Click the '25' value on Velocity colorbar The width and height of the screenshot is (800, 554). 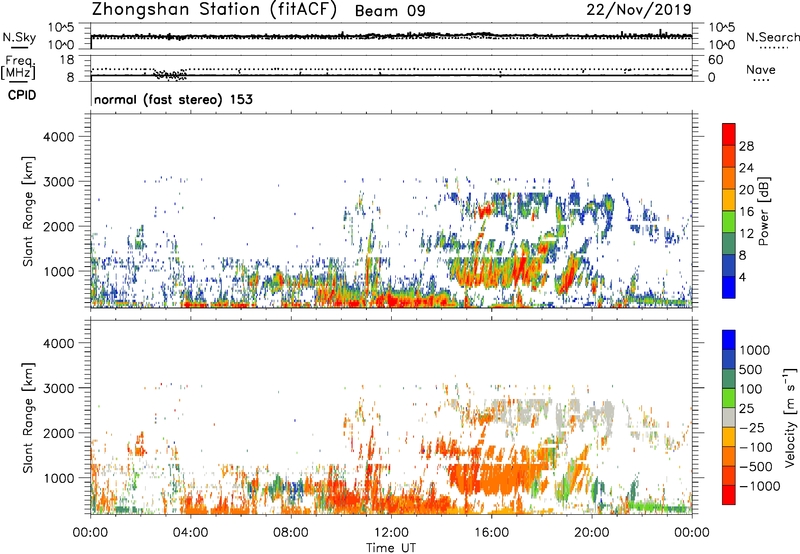click(746, 408)
